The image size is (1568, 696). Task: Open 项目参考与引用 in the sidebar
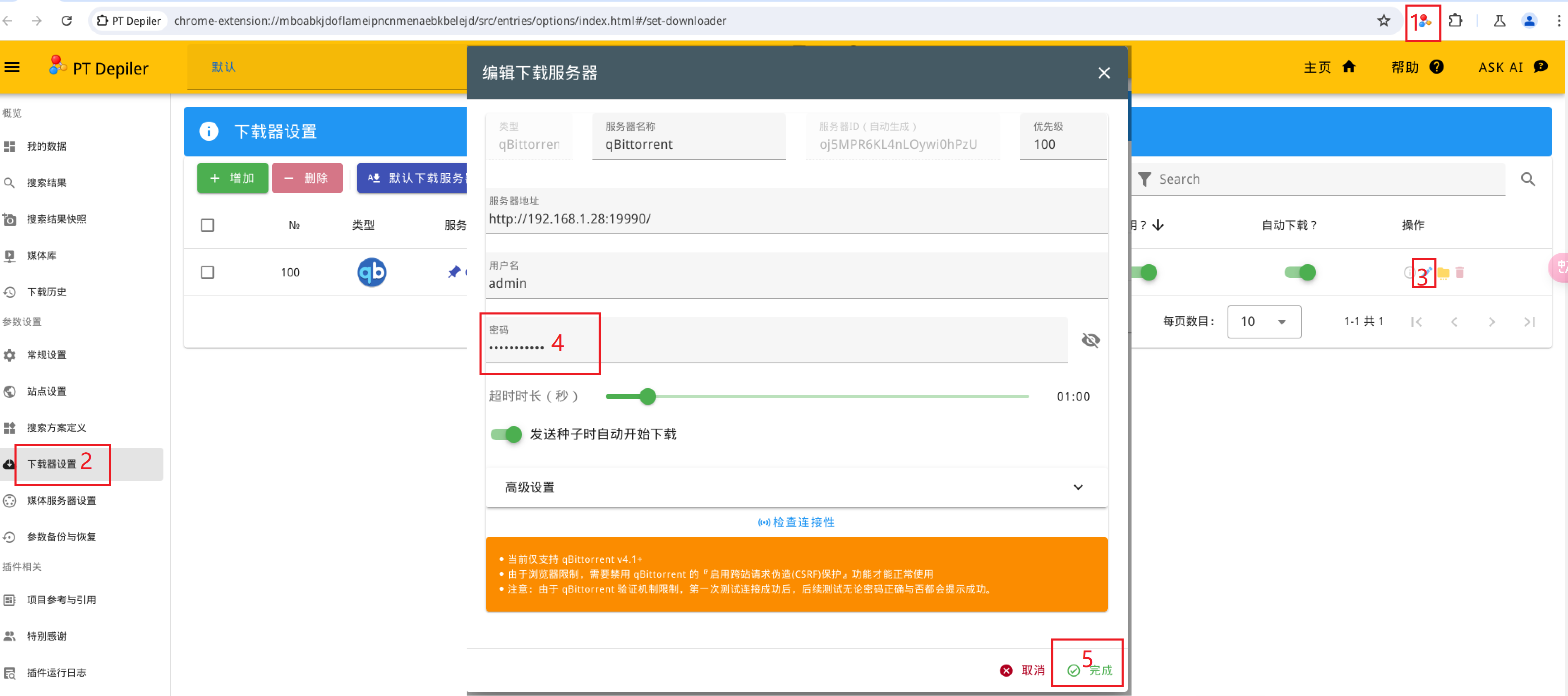click(x=82, y=600)
